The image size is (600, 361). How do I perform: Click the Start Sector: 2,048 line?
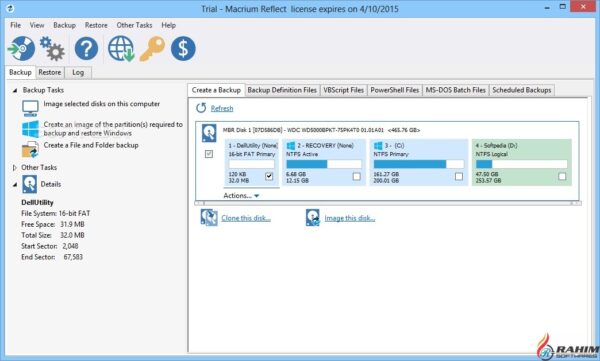[50, 246]
